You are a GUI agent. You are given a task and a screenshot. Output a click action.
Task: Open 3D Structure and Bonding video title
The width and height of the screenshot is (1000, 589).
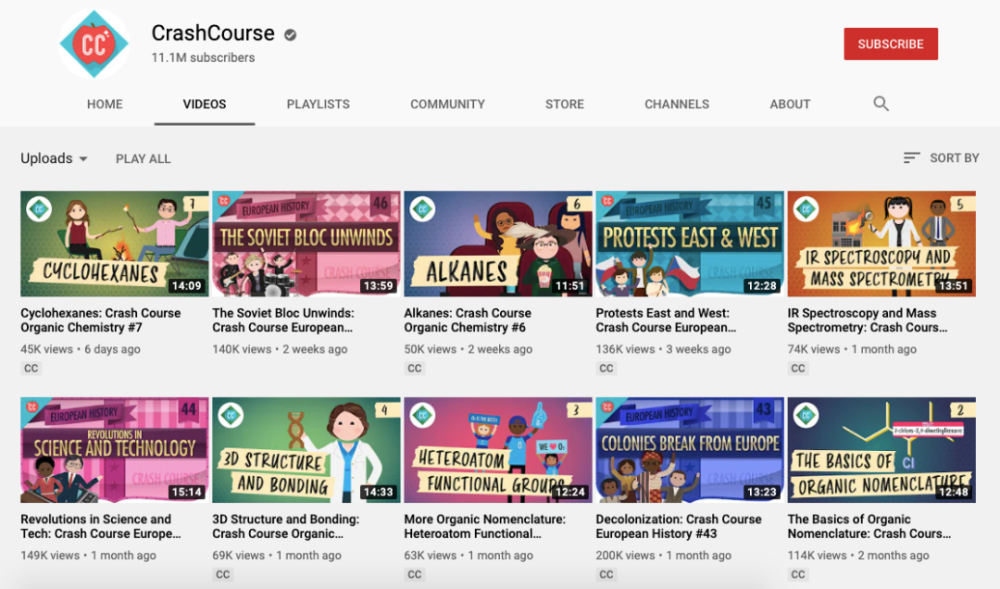286,526
